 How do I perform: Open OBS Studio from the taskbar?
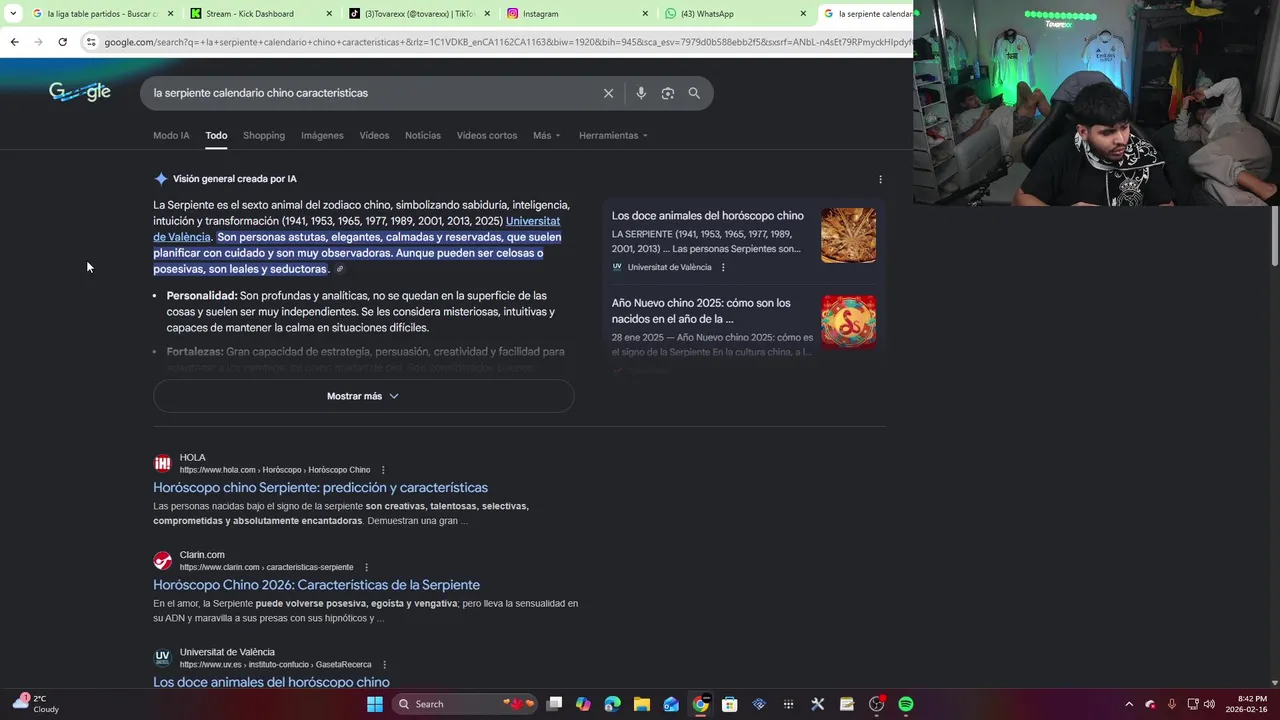point(876,704)
